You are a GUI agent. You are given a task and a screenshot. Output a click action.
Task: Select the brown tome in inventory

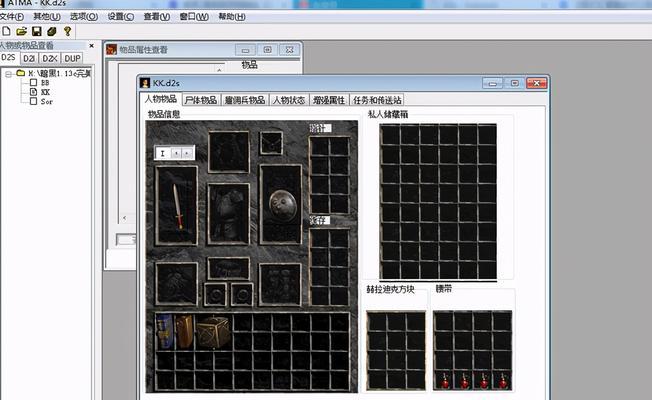coord(184,331)
